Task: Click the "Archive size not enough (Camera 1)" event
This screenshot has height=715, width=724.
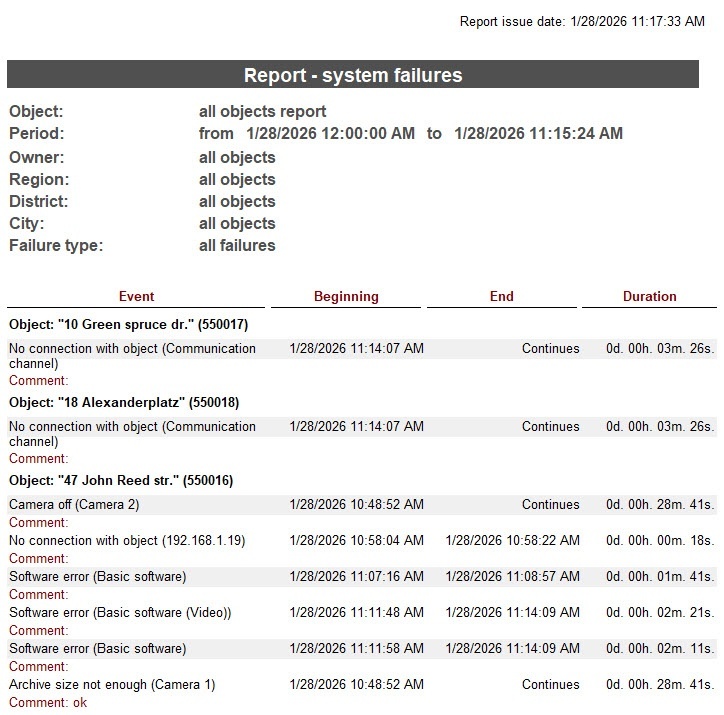Action: point(112,685)
